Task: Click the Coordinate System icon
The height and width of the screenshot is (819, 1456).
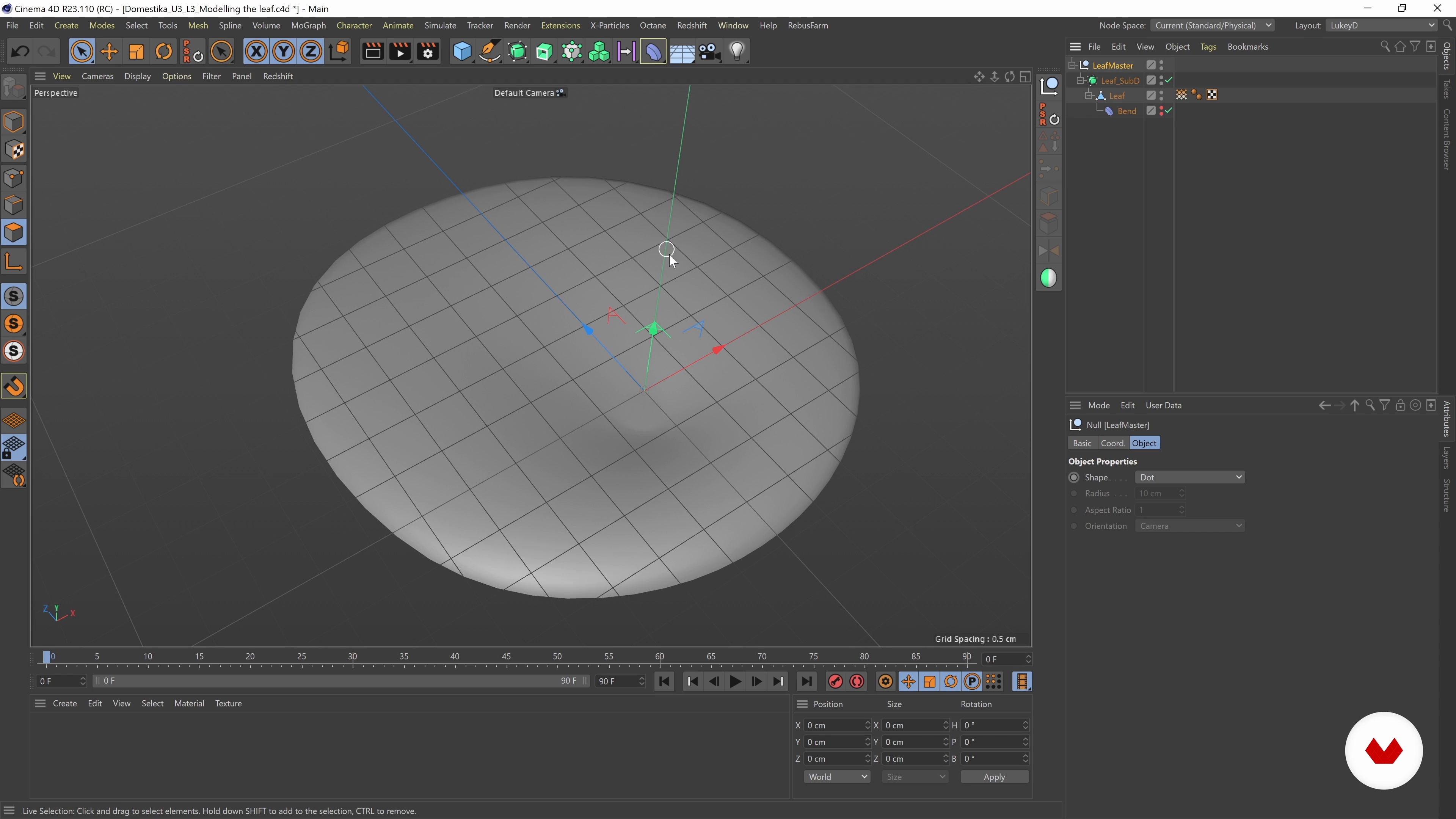Action: pyautogui.click(x=339, y=52)
